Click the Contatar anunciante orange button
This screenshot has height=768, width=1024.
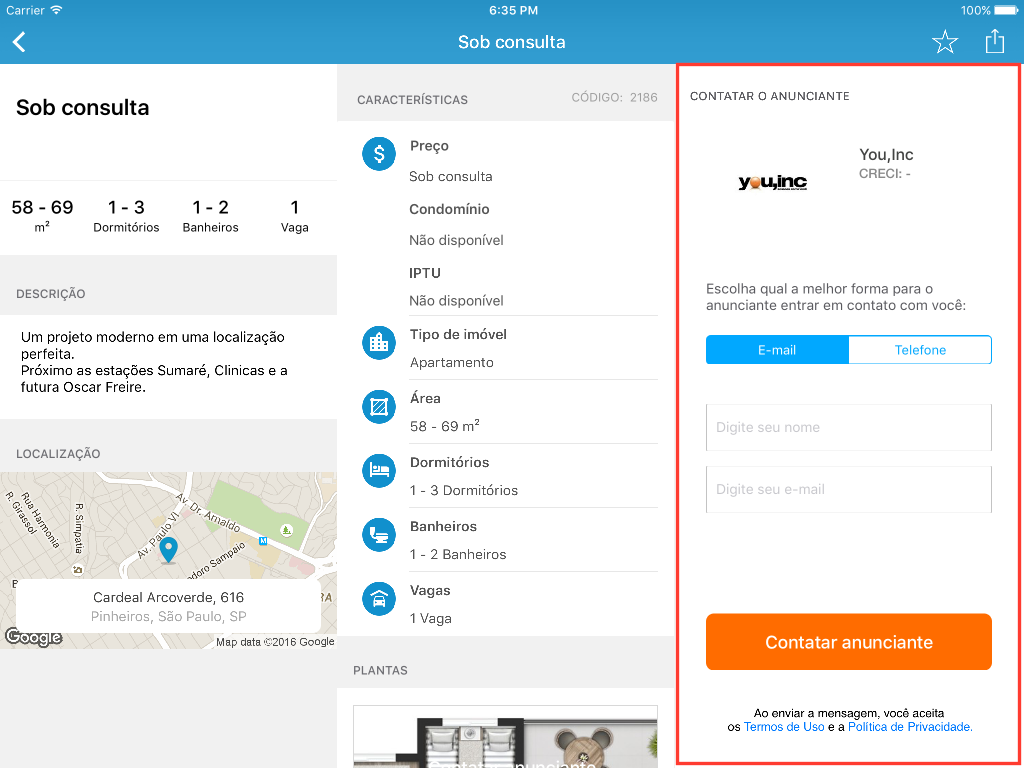coord(848,641)
